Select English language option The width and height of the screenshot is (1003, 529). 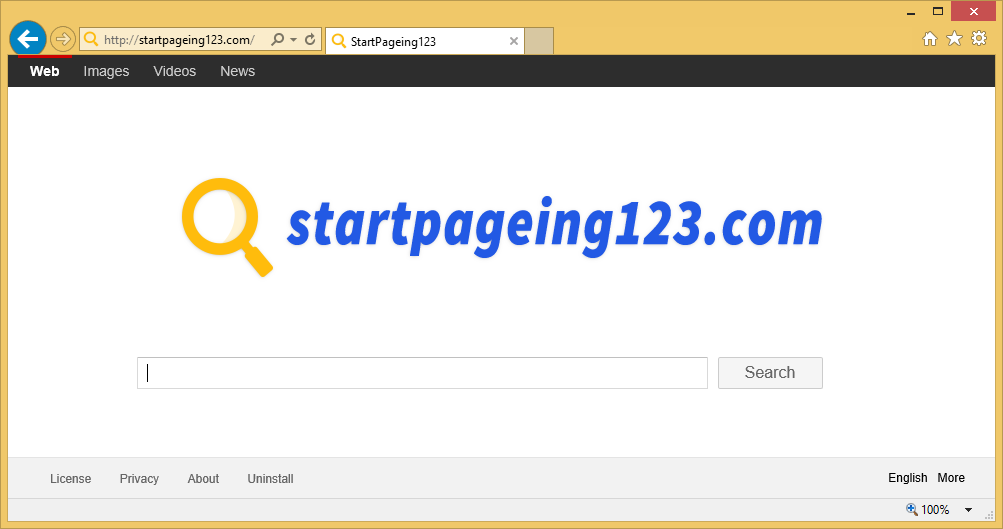click(x=908, y=478)
